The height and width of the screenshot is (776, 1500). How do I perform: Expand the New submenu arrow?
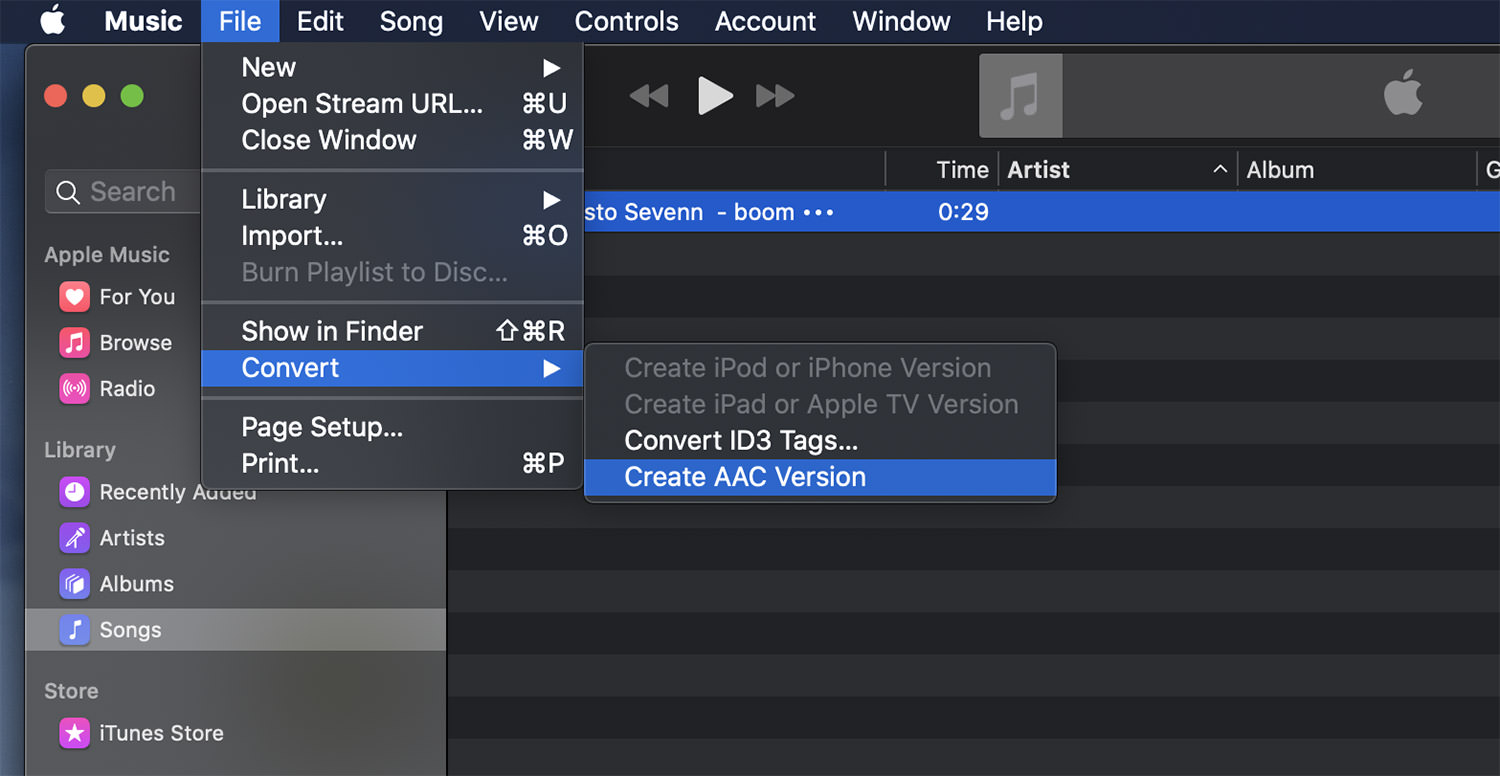click(x=552, y=68)
